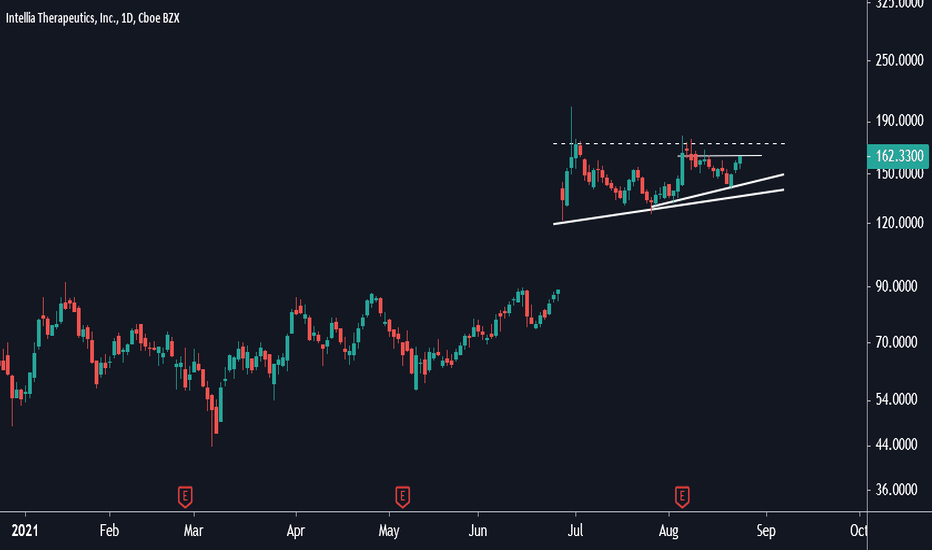The width and height of the screenshot is (932, 550).
Task: Open the earnings marker near May
Action: (402, 496)
